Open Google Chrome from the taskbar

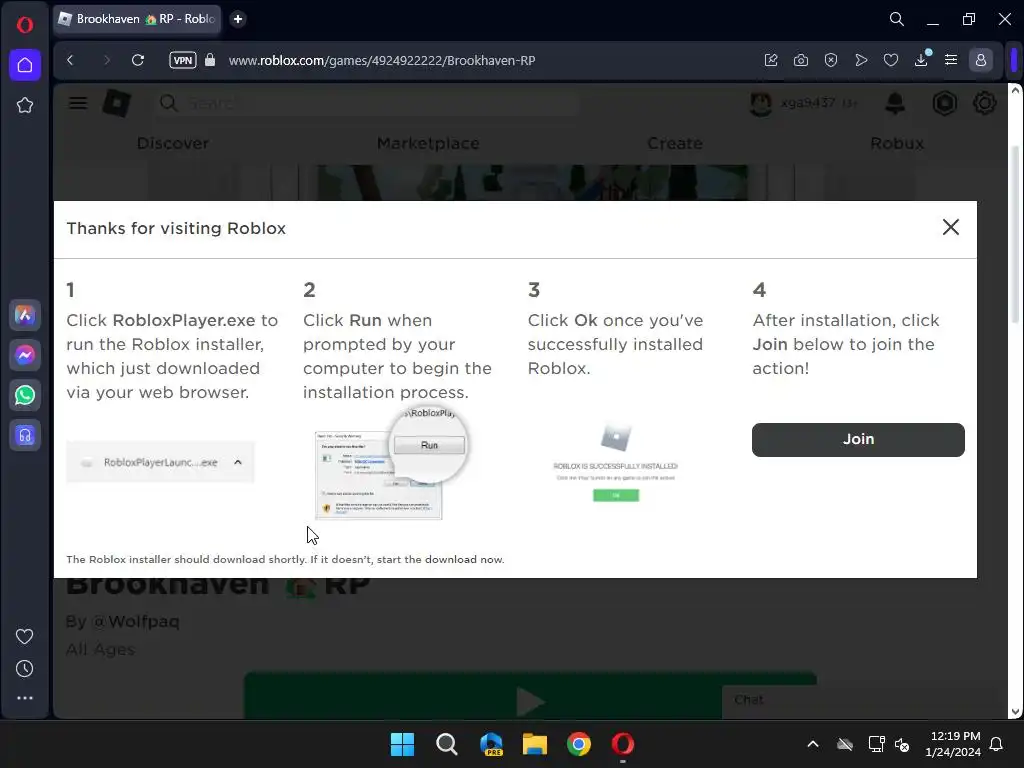(x=579, y=744)
